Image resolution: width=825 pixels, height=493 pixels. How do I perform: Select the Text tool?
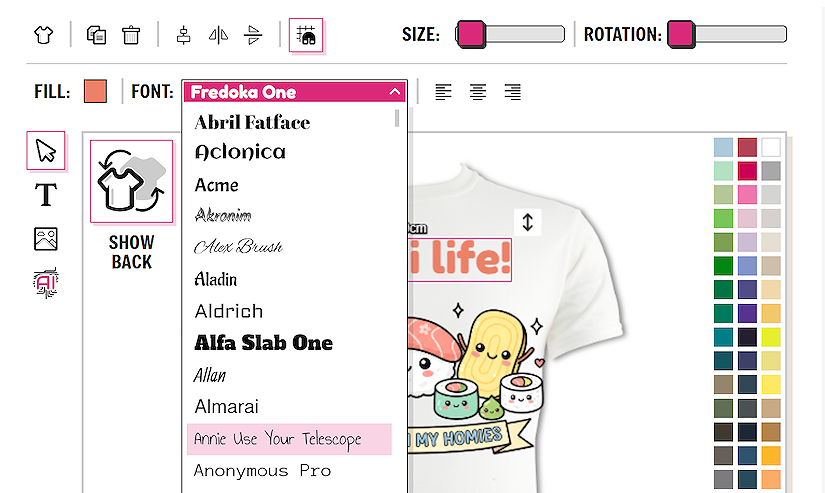pyautogui.click(x=46, y=194)
